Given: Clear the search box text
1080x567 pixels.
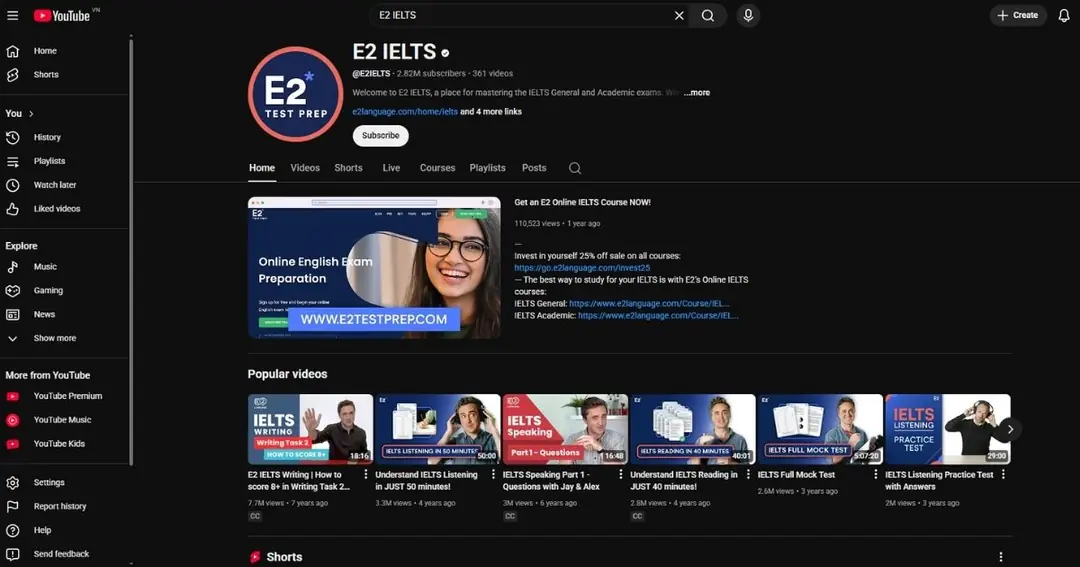Looking at the screenshot, I should point(679,15).
